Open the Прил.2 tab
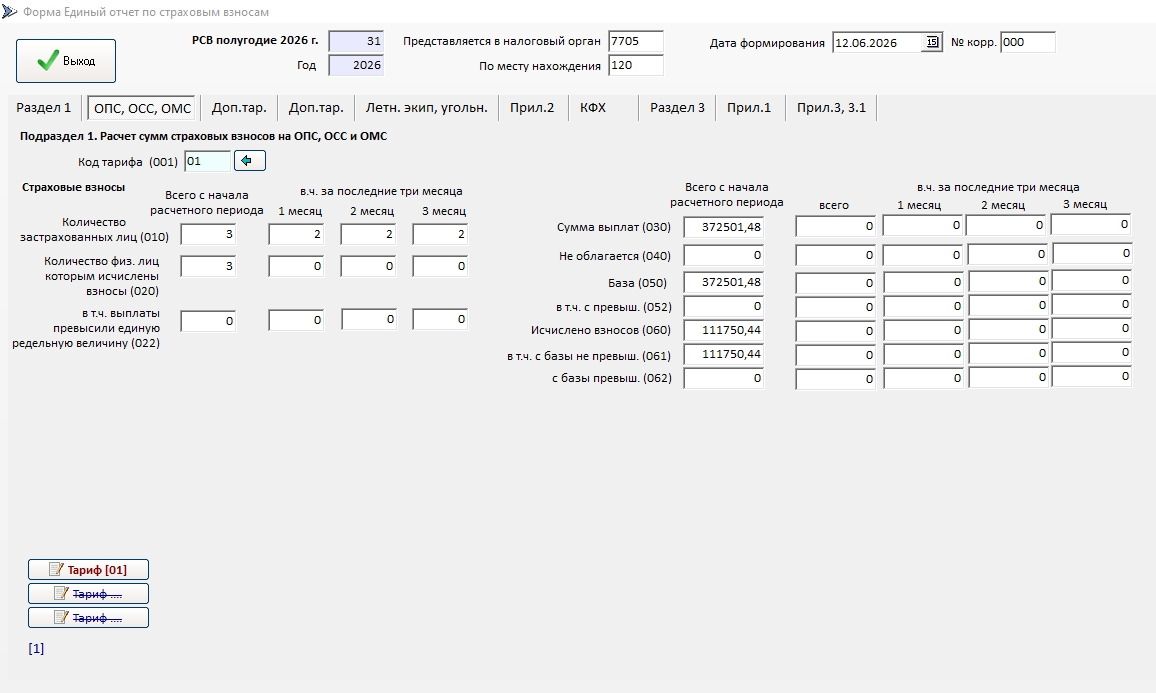 coord(532,108)
